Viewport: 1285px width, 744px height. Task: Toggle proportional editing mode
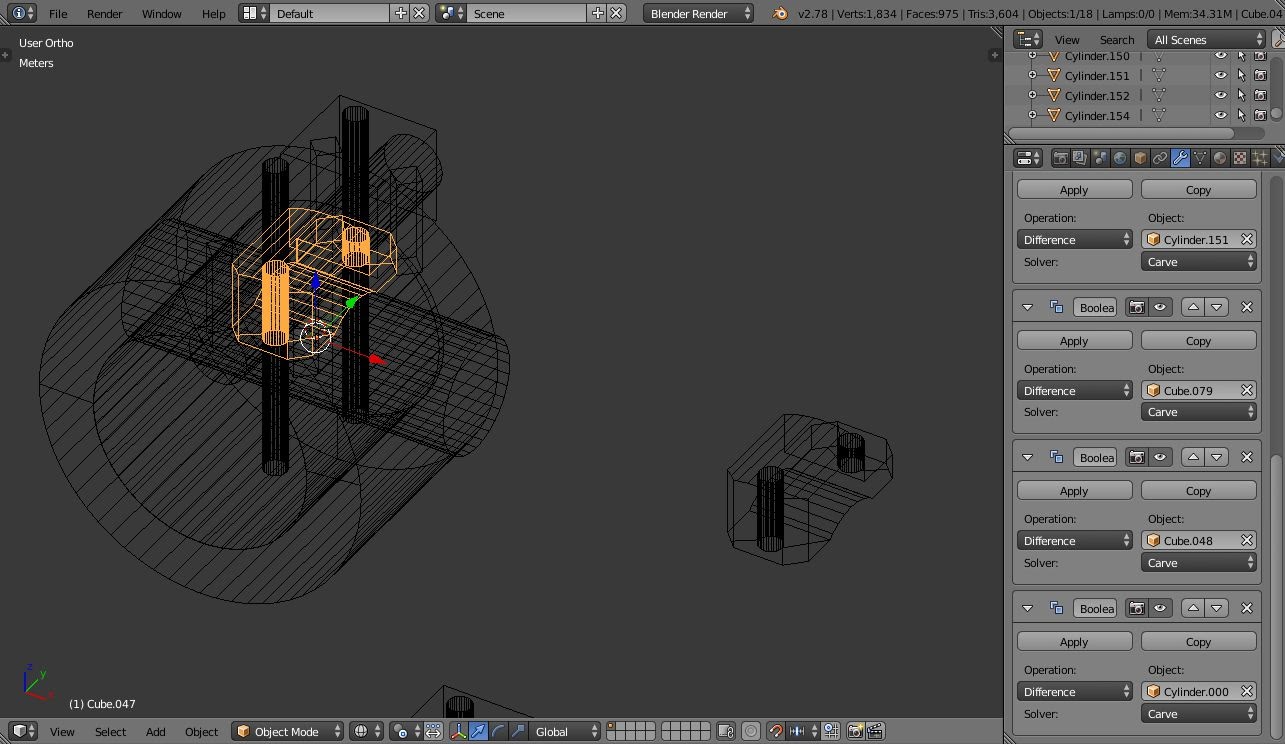tap(751, 731)
